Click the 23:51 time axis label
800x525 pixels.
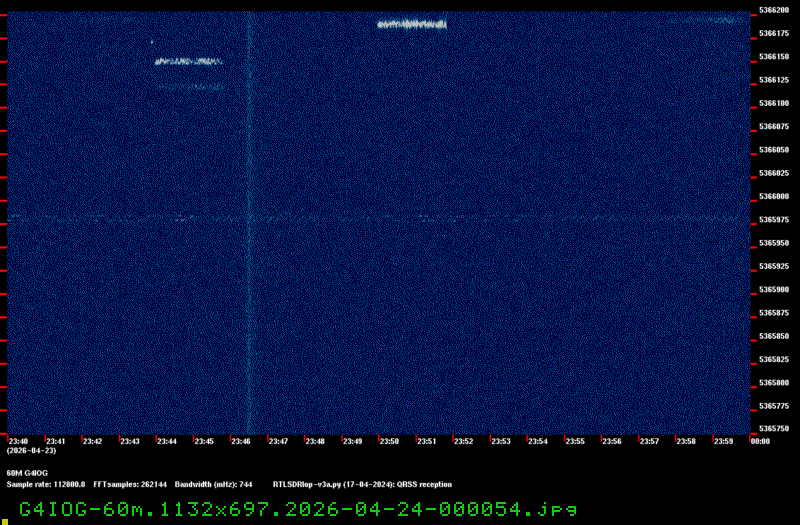pos(427,441)
